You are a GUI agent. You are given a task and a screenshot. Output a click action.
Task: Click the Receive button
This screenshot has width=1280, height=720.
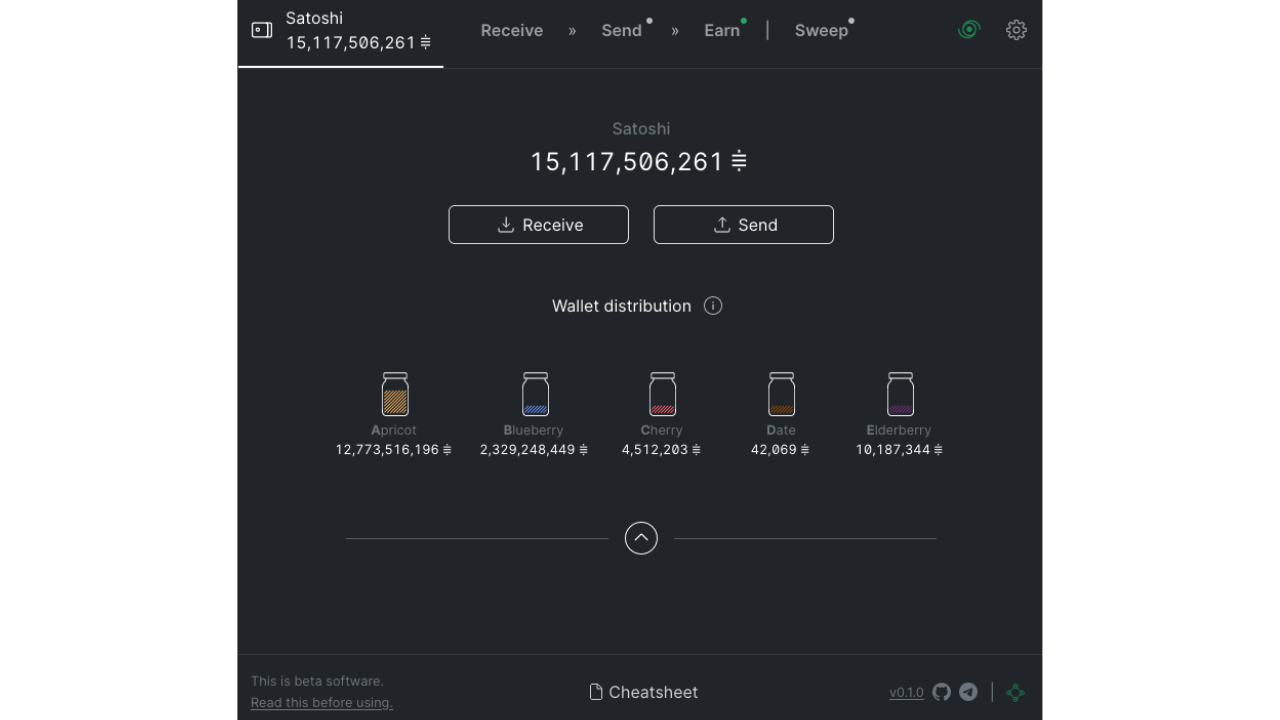click(538, 224)
